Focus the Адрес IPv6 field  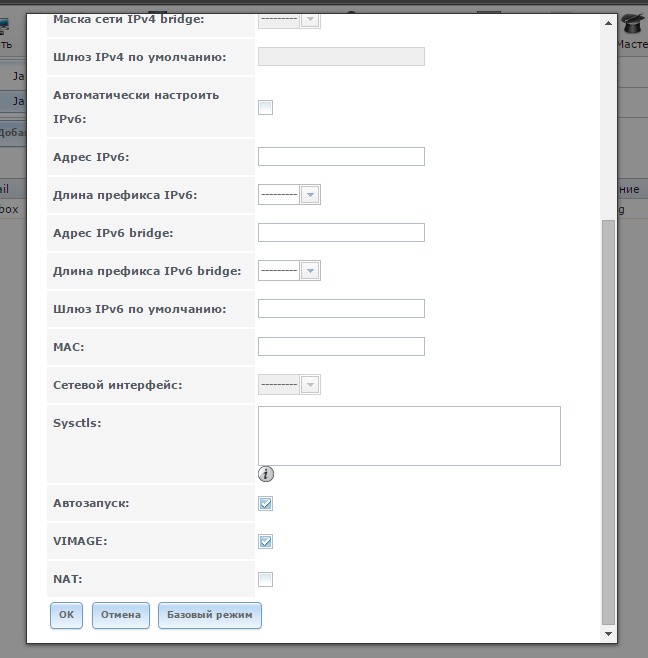(x=341, y=157)
